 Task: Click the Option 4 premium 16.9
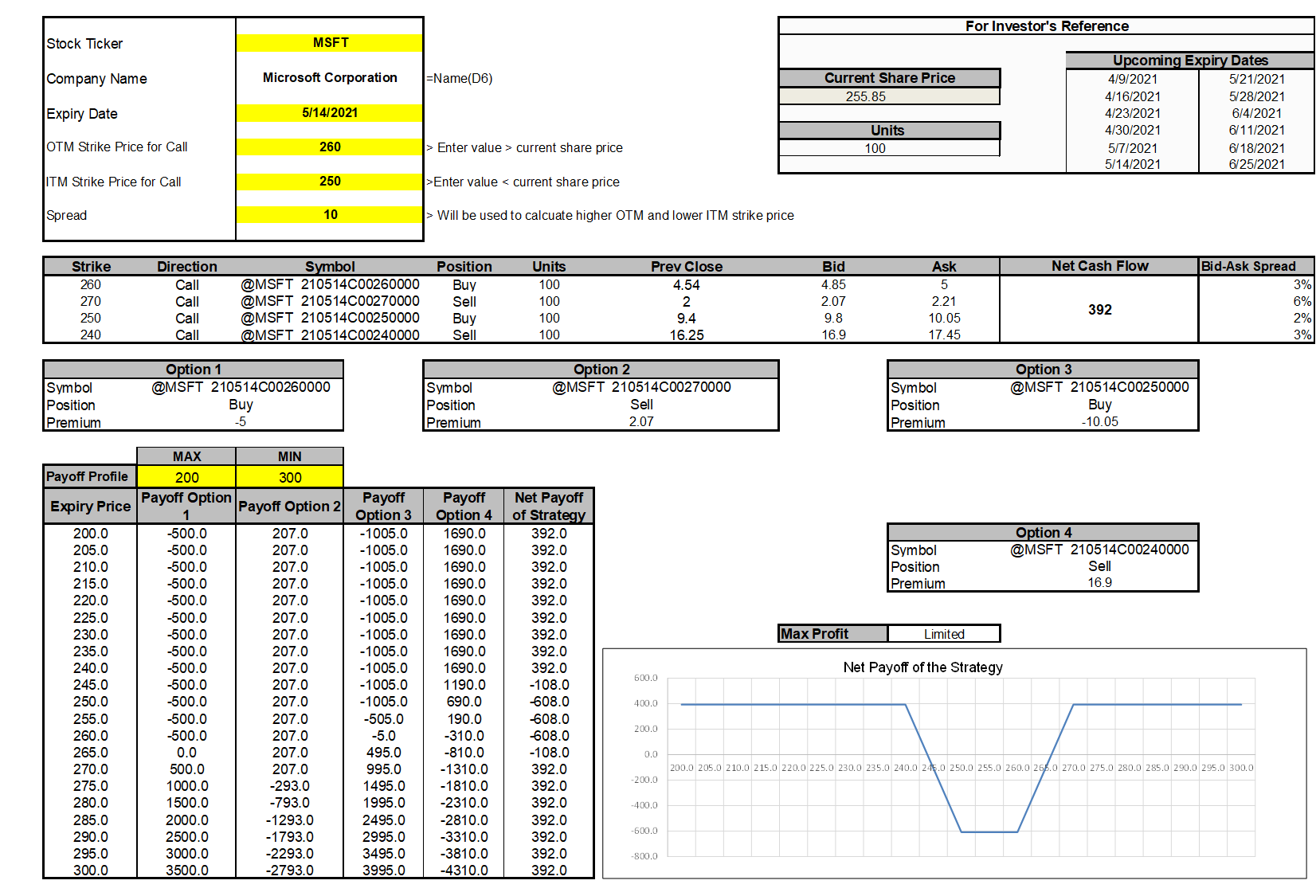coord(1099,582)
